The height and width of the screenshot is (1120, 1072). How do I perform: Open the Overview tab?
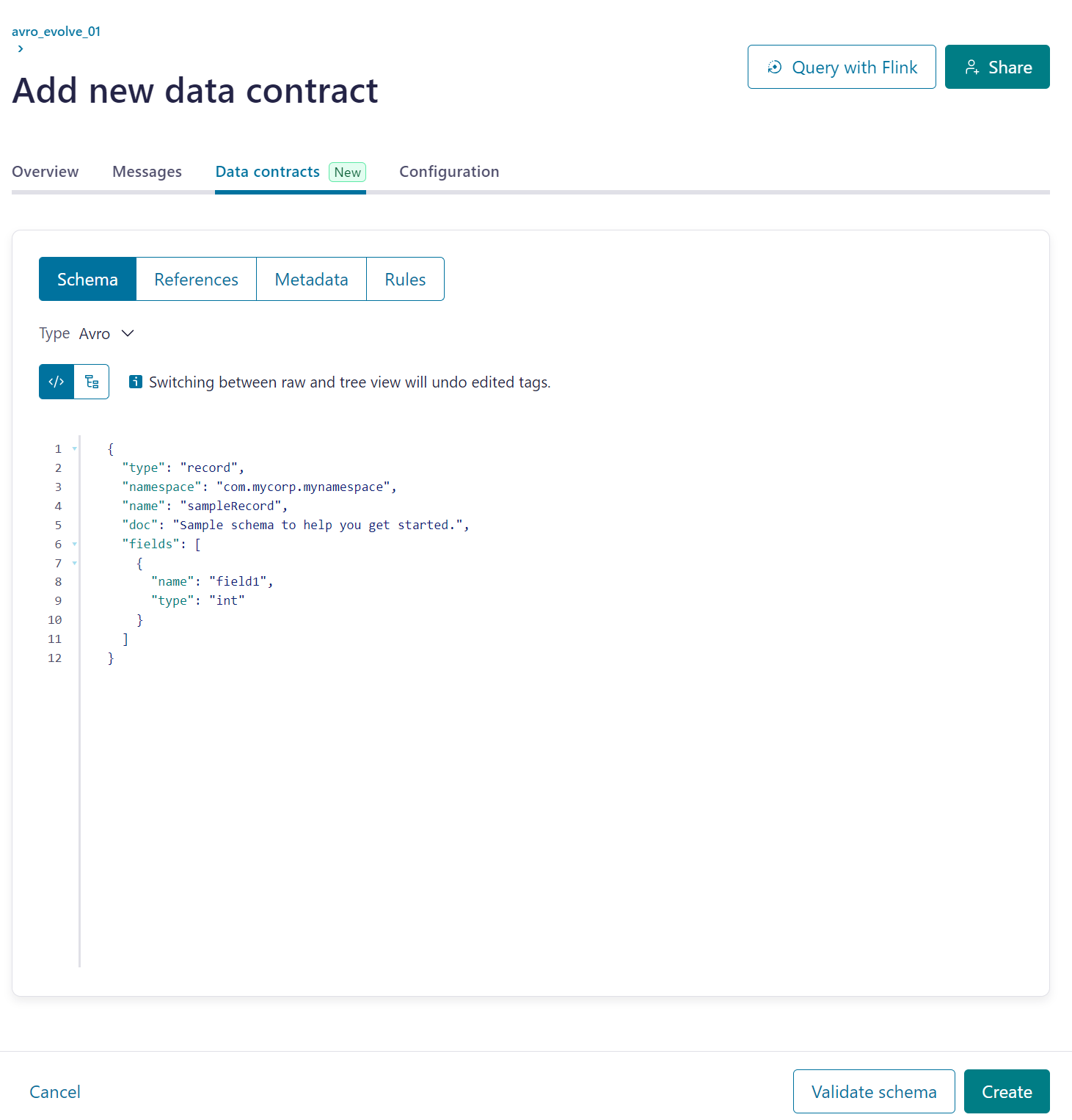(45, 172)
